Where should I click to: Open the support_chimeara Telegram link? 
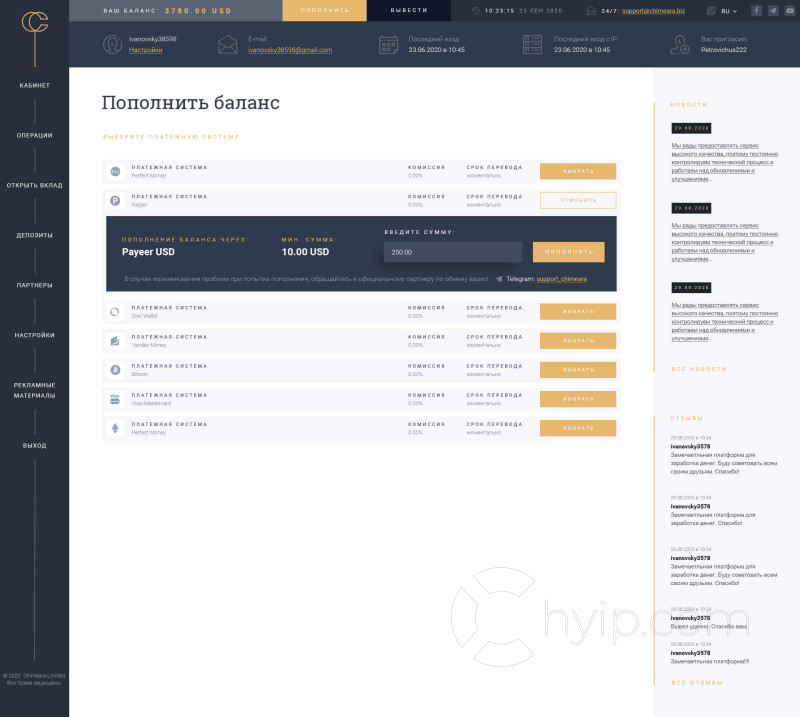pyautogui.click(x=562, y=279)
